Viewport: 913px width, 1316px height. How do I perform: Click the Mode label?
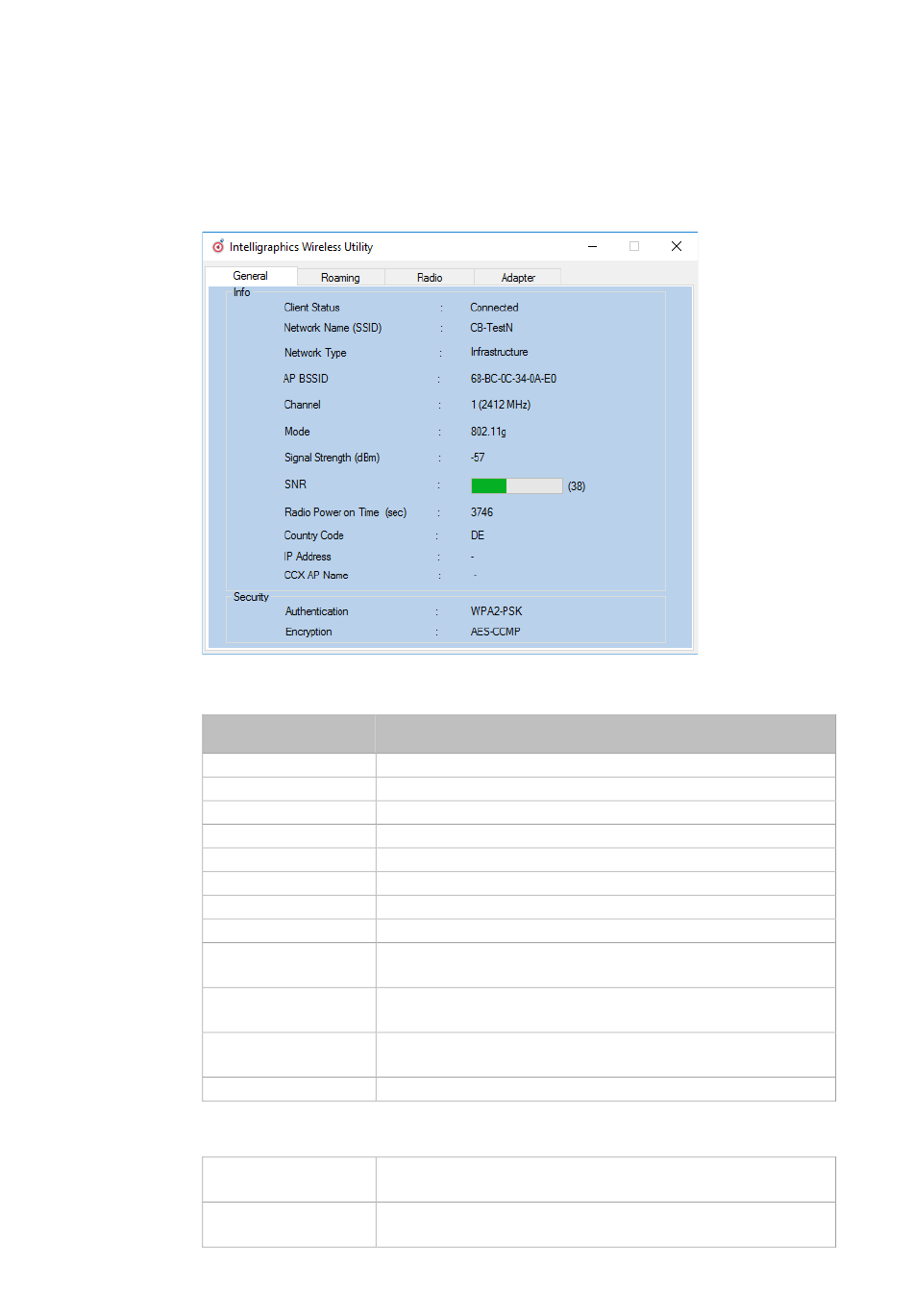(297, 432)
